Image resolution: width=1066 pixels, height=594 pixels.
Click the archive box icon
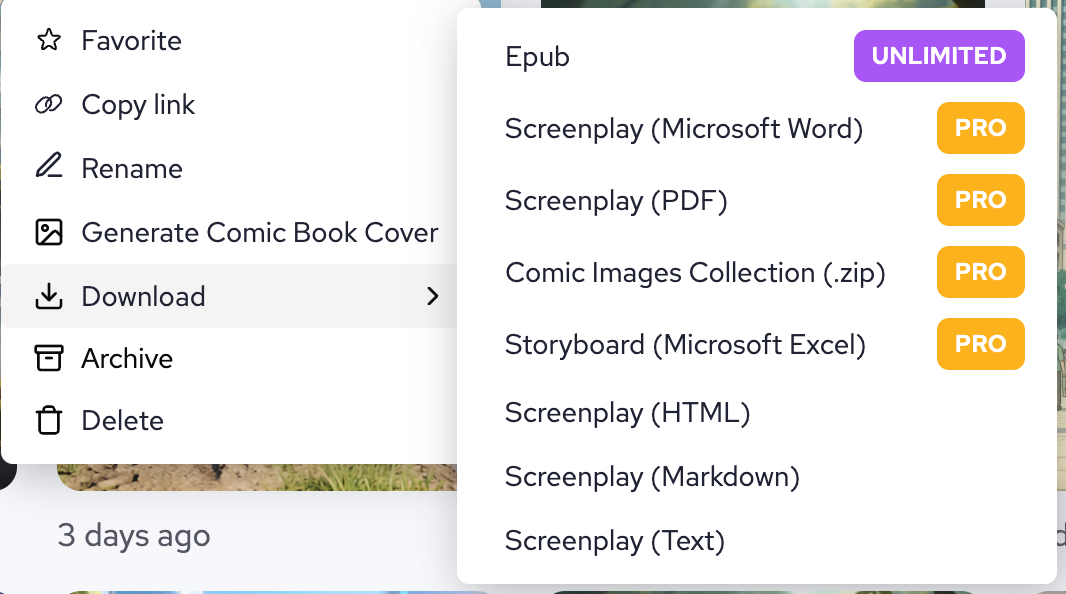point(48,359)
